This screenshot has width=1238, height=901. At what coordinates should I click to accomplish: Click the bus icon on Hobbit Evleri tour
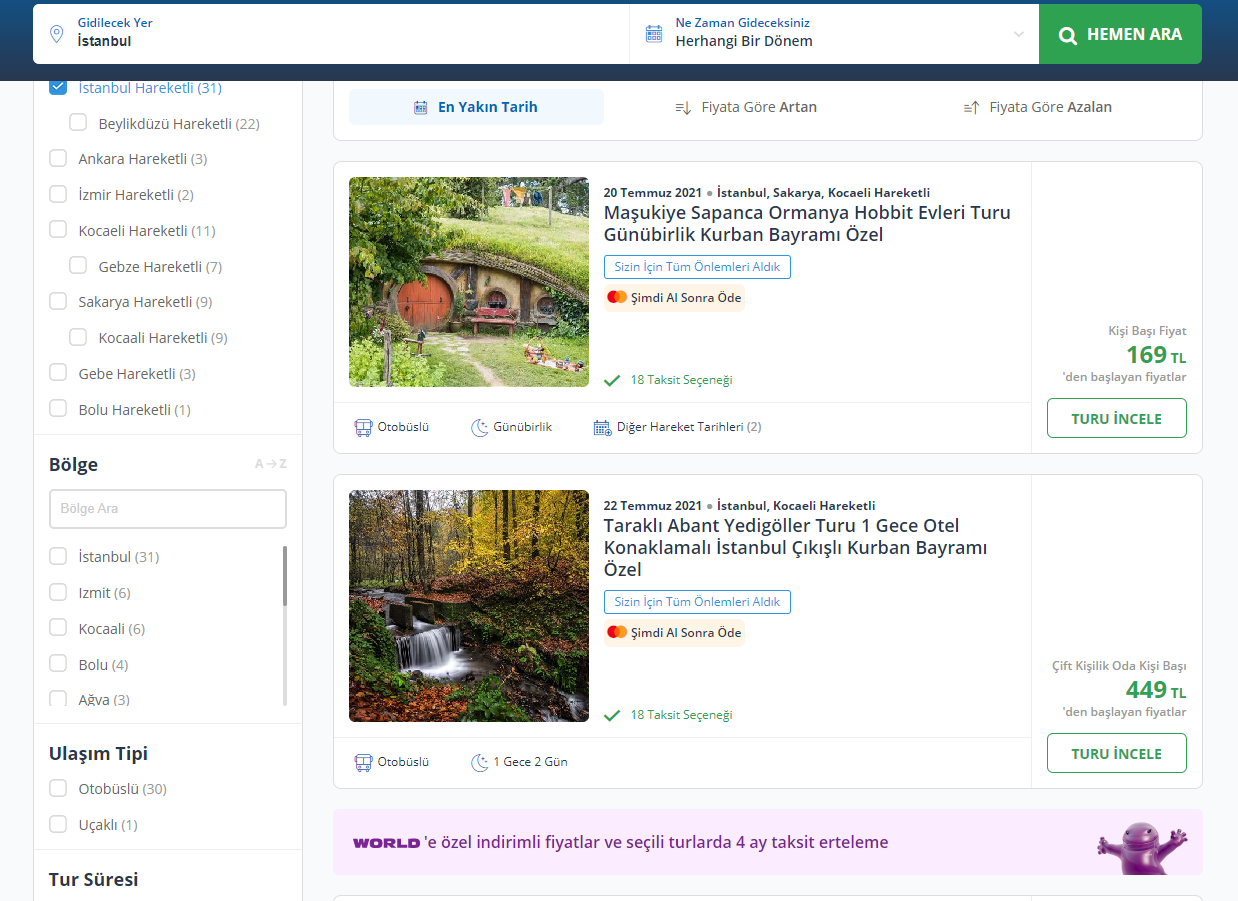(363, 427)
